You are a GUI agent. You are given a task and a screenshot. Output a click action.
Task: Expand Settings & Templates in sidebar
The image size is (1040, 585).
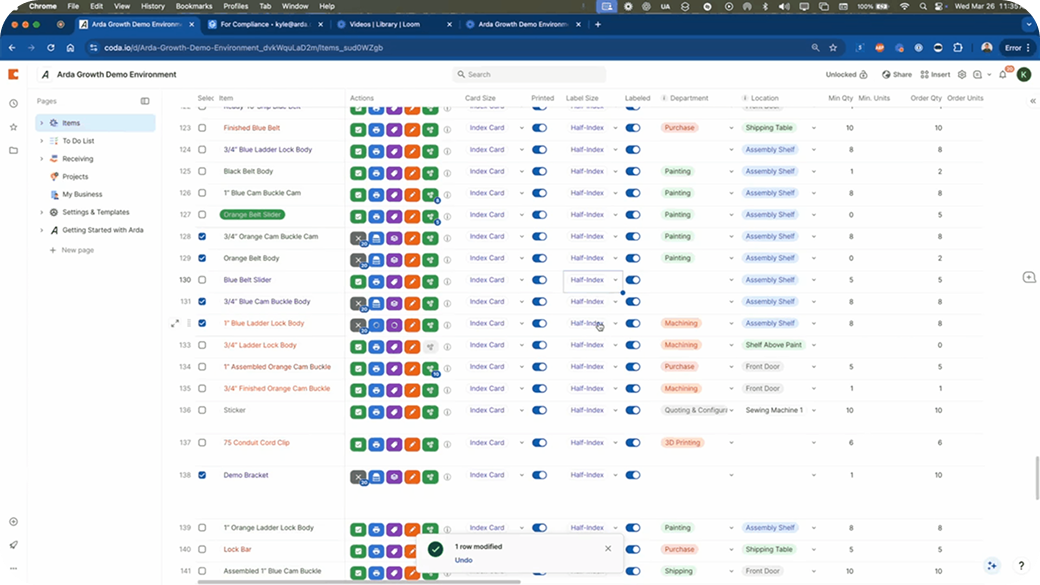point(41,212)
